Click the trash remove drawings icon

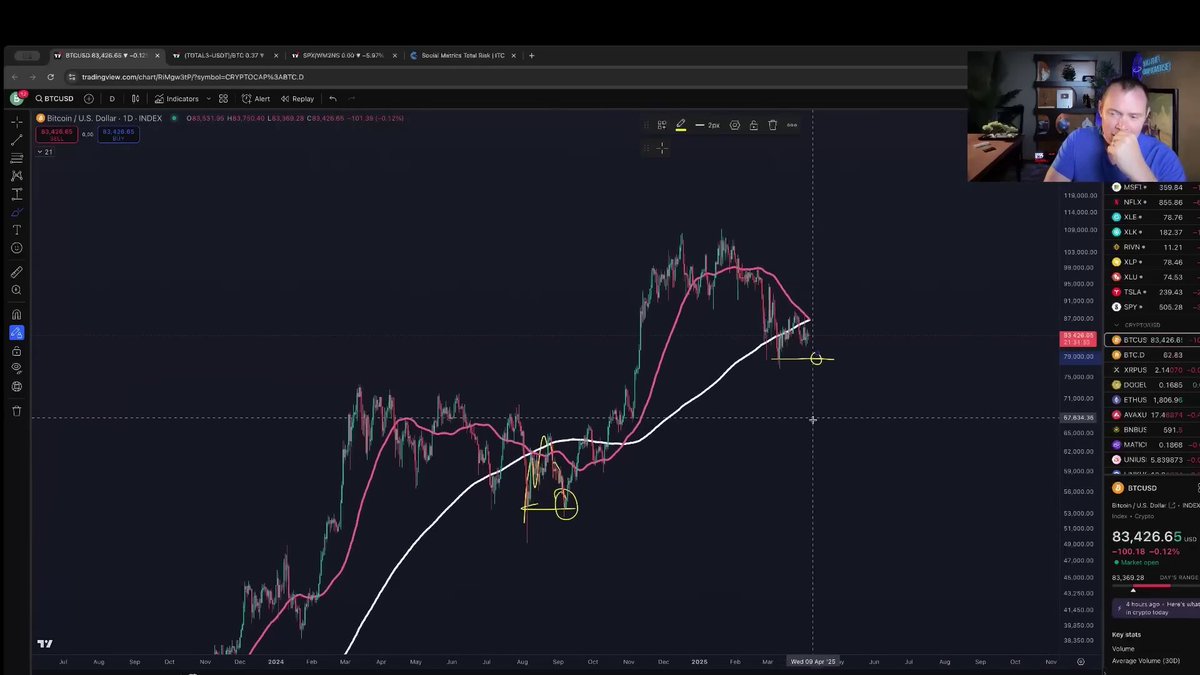point(17,411)
